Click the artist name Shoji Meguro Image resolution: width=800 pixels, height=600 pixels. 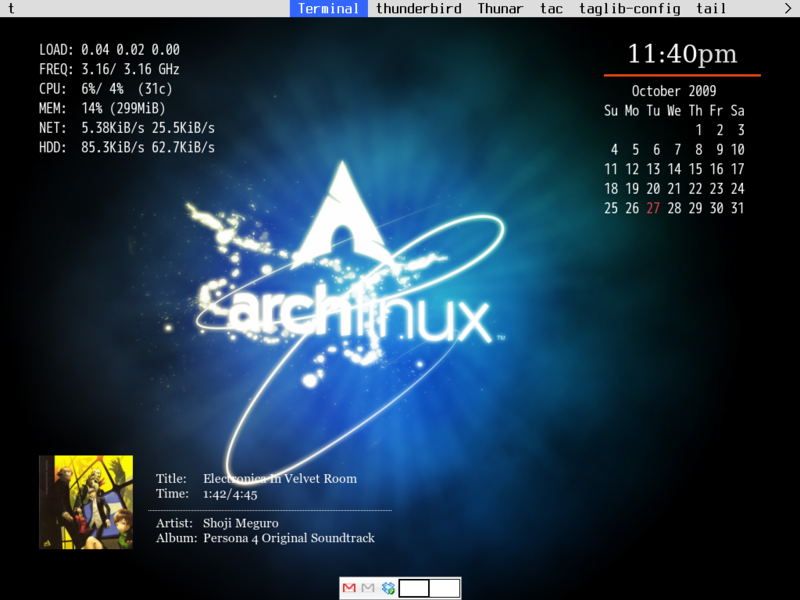coord(241,523)
